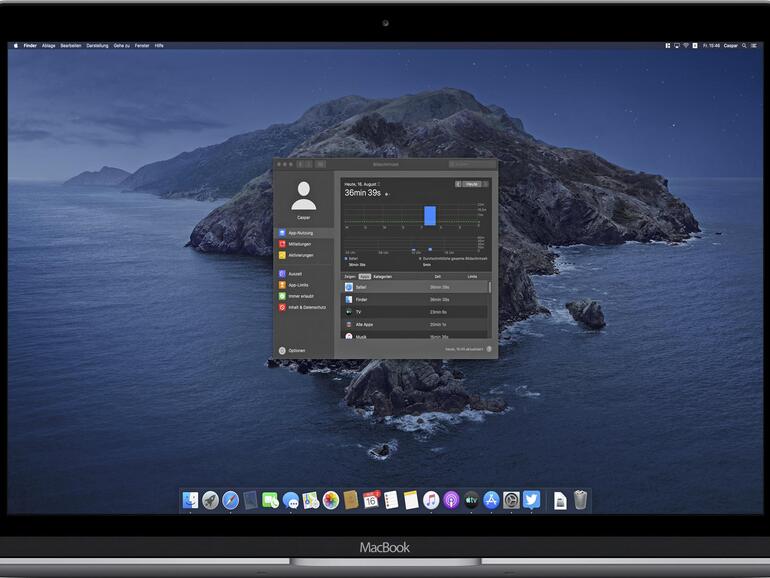Open Optionen at sidebar bottom
Image resolution: width=770 pixels, height=578 pixels.
293,351
